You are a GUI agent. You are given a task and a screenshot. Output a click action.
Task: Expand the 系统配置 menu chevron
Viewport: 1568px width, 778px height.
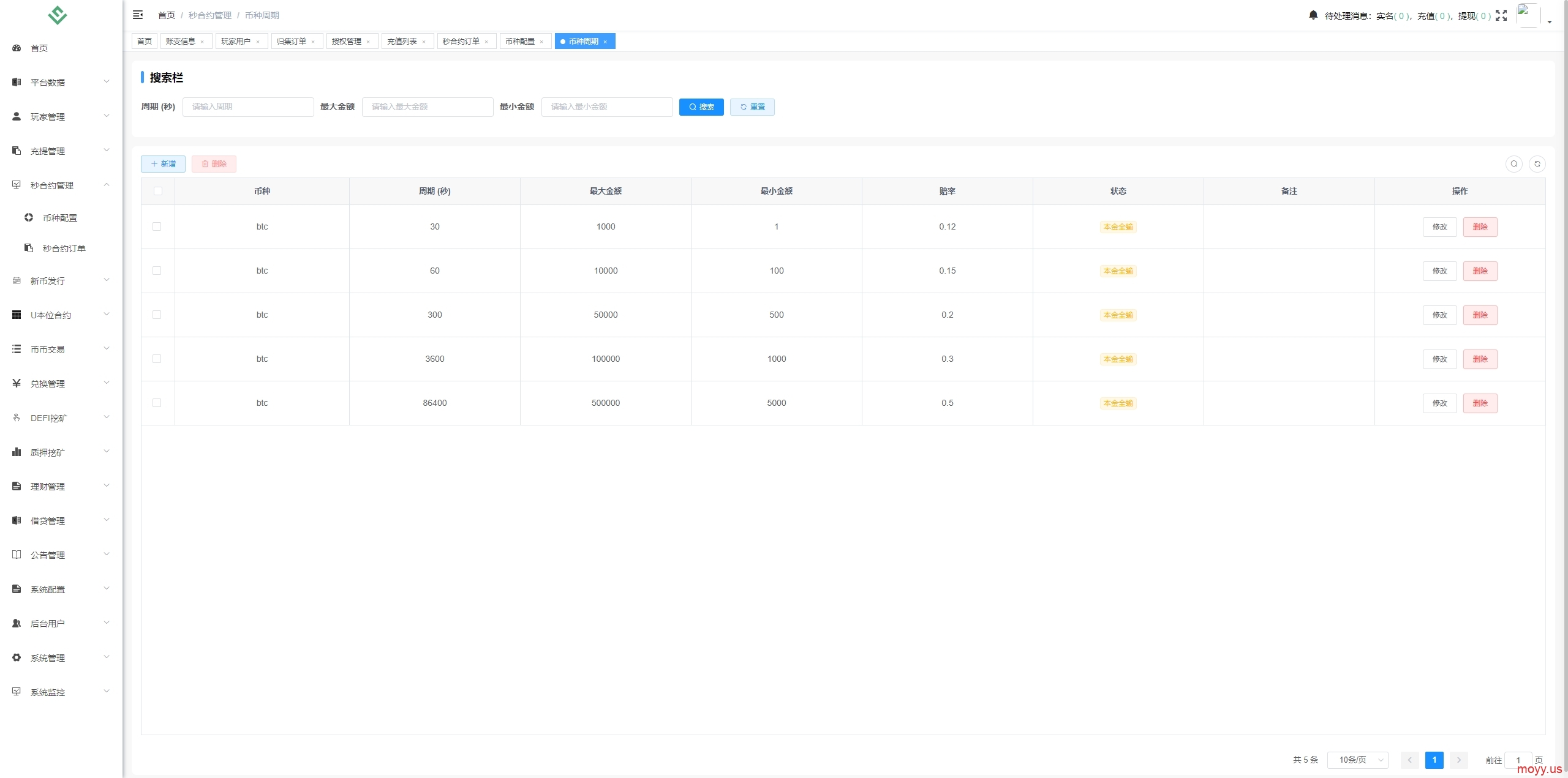[107, 588]
